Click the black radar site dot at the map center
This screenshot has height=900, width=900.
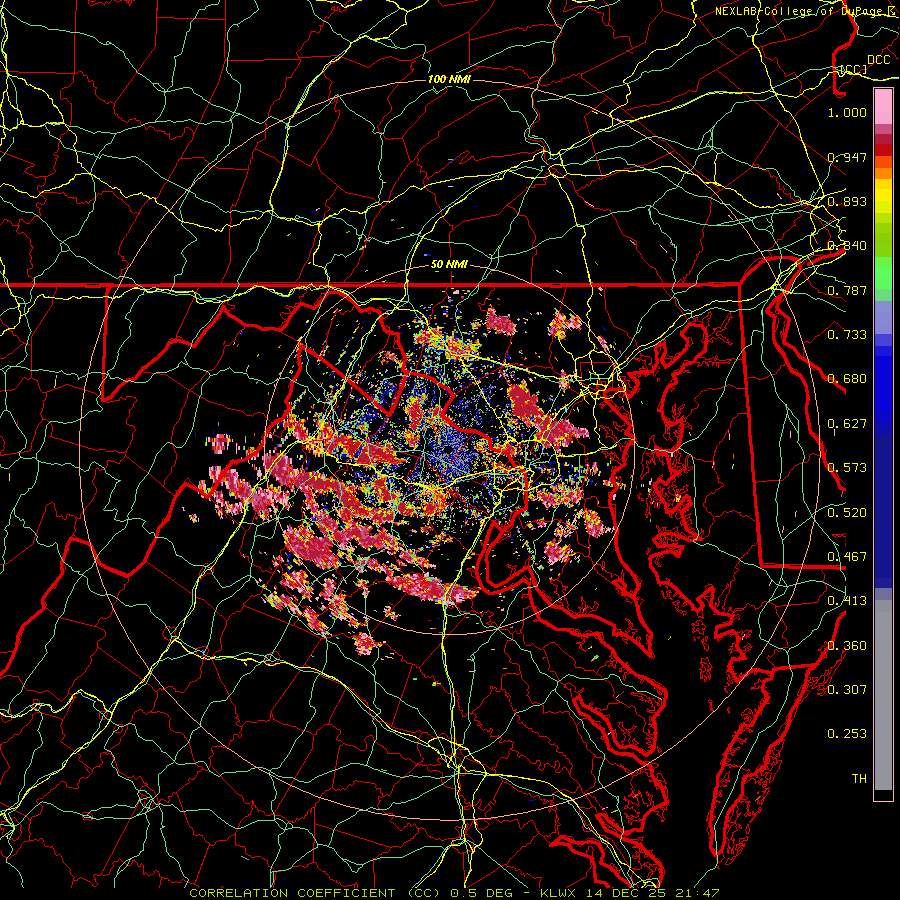point(448,451)
